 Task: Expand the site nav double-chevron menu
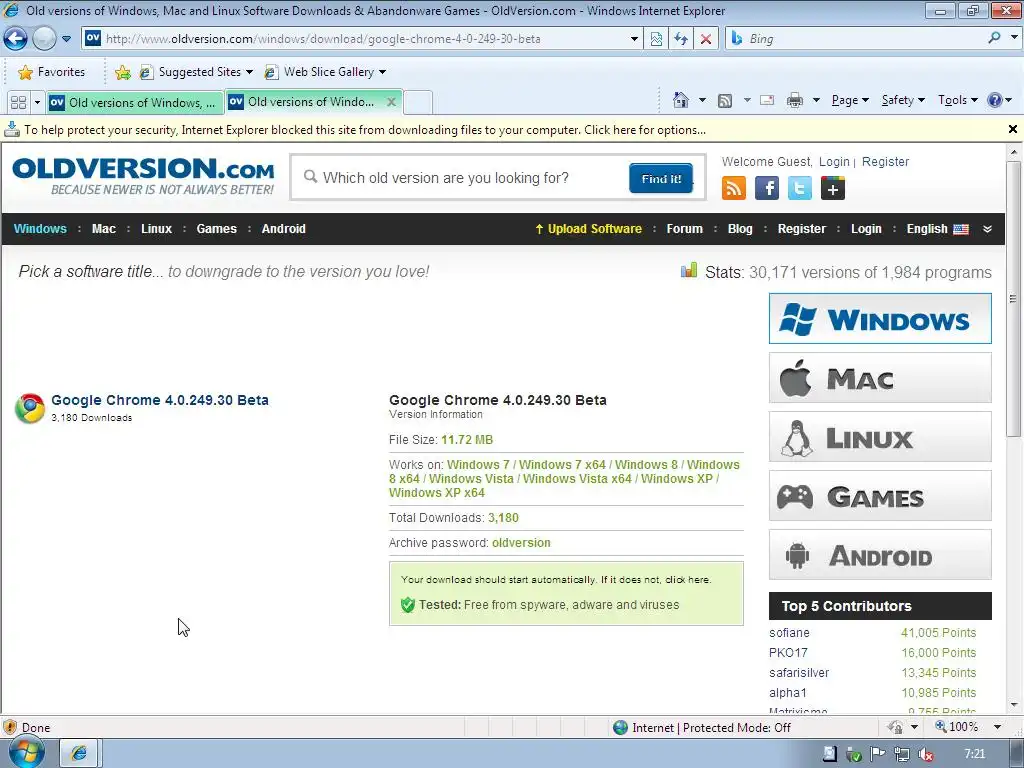pyautogui.click(x=987, y=229)
